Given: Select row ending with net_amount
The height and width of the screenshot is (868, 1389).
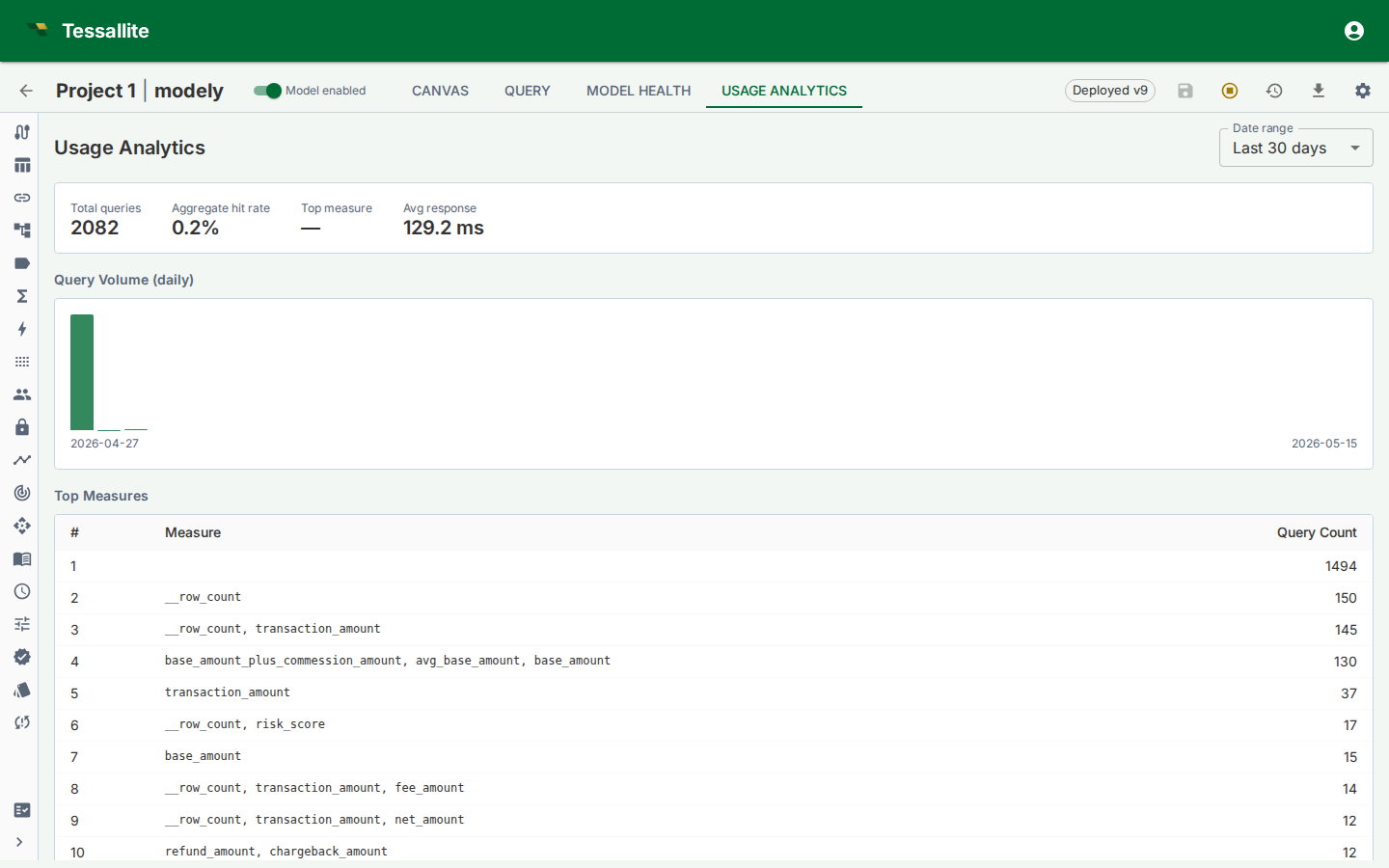Looking at the screenshot, I should pos(714,821).
